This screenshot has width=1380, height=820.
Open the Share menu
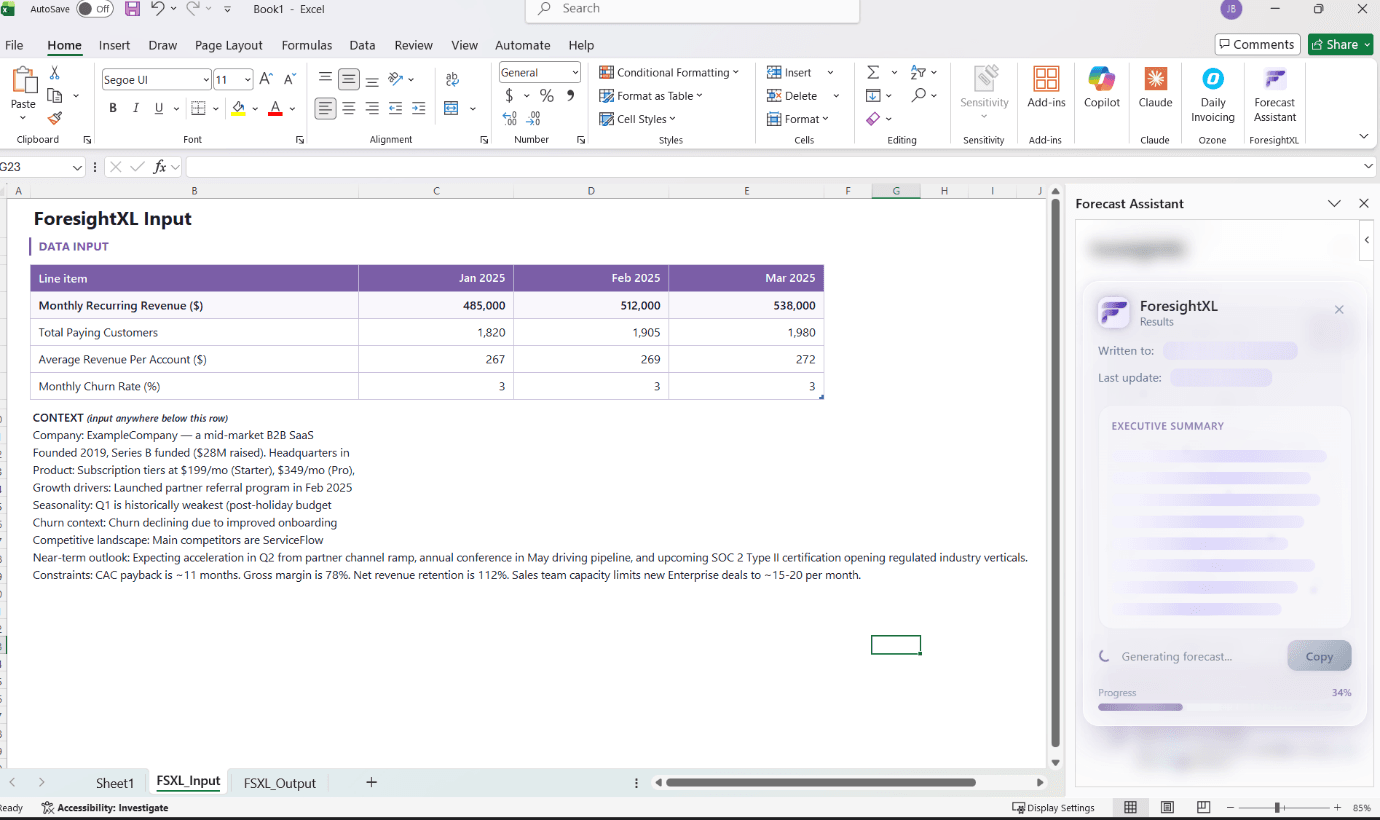pyautogui.click(x=1340, y=44)
